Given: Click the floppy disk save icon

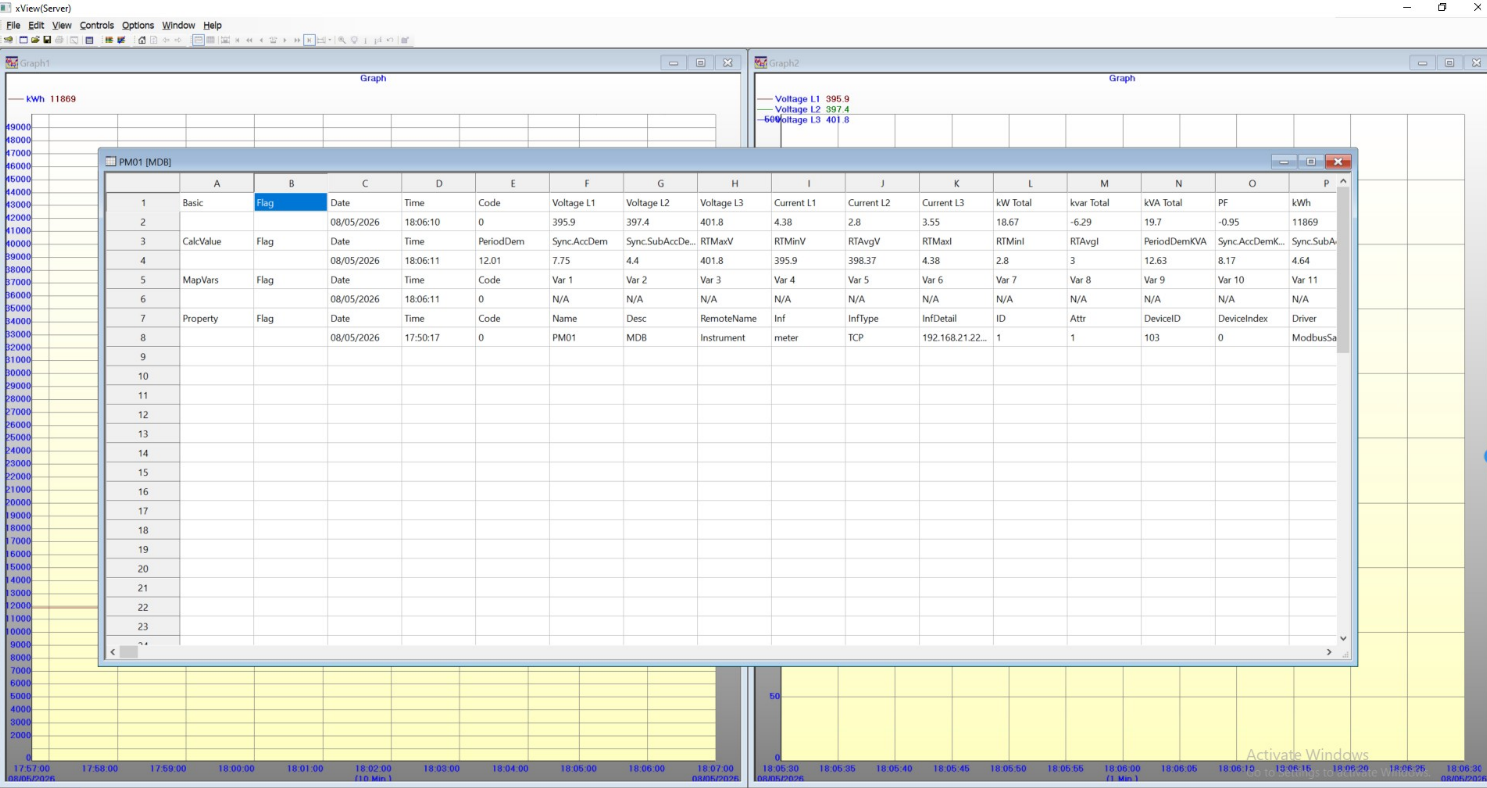Looking at the screenshot, I should (47, 40).
